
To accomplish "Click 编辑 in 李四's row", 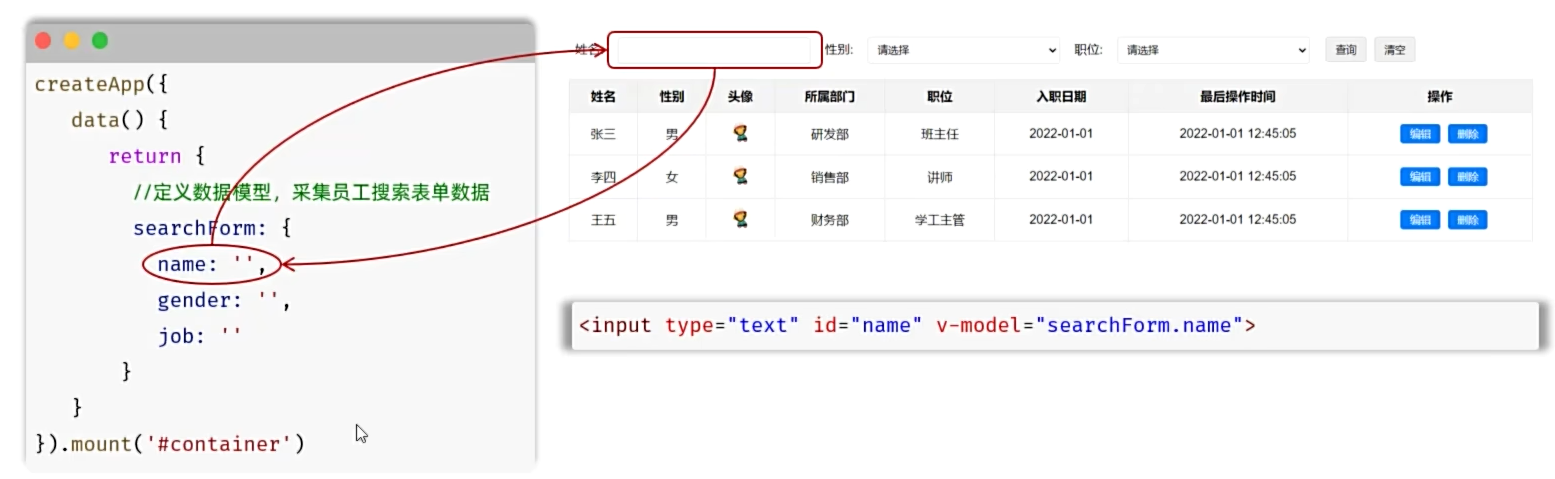I will 1420,177.
